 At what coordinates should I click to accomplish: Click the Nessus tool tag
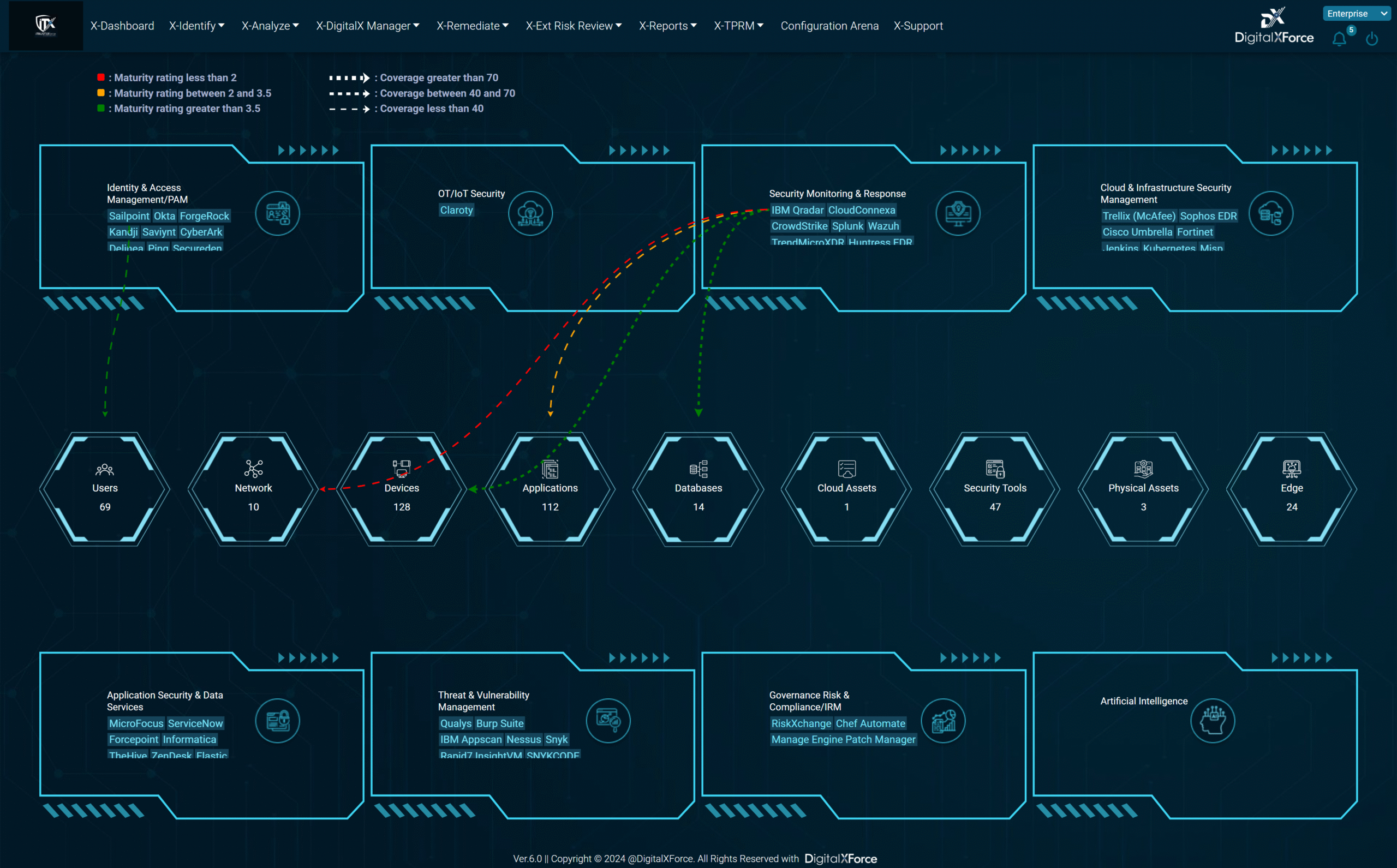[x=524, y=739]
